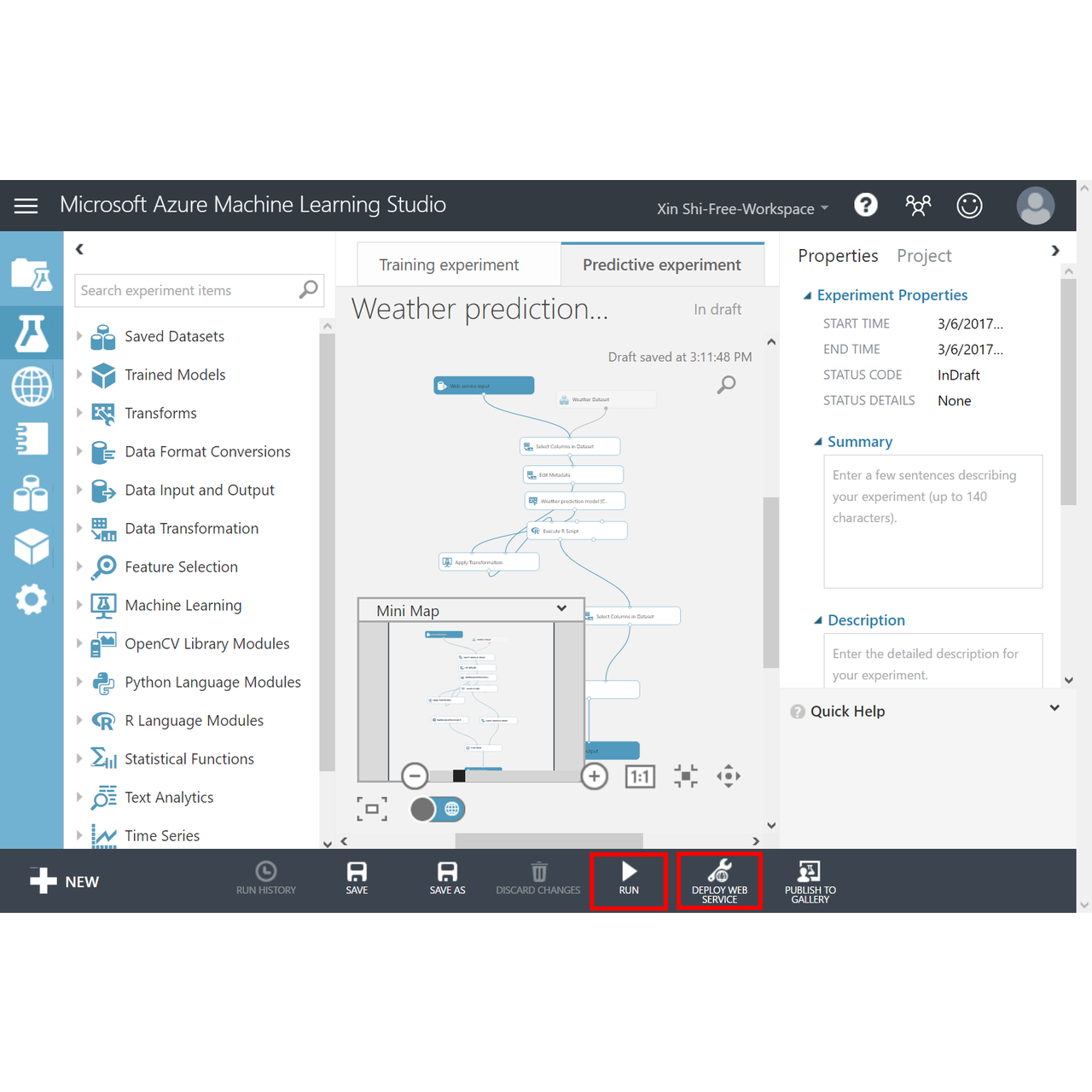Open Web Services globe icon in sidebar
The image size is (1092, 1092).
coord(32,386)
